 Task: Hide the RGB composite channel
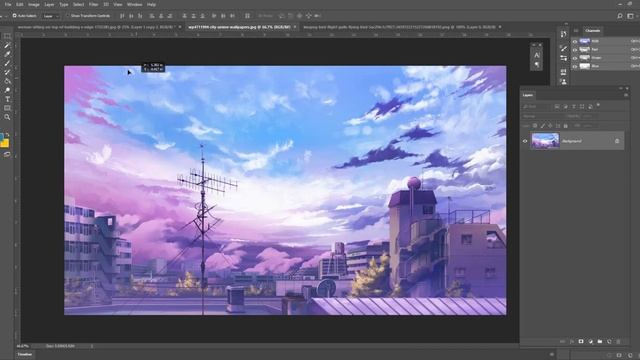tap(575, 41)
